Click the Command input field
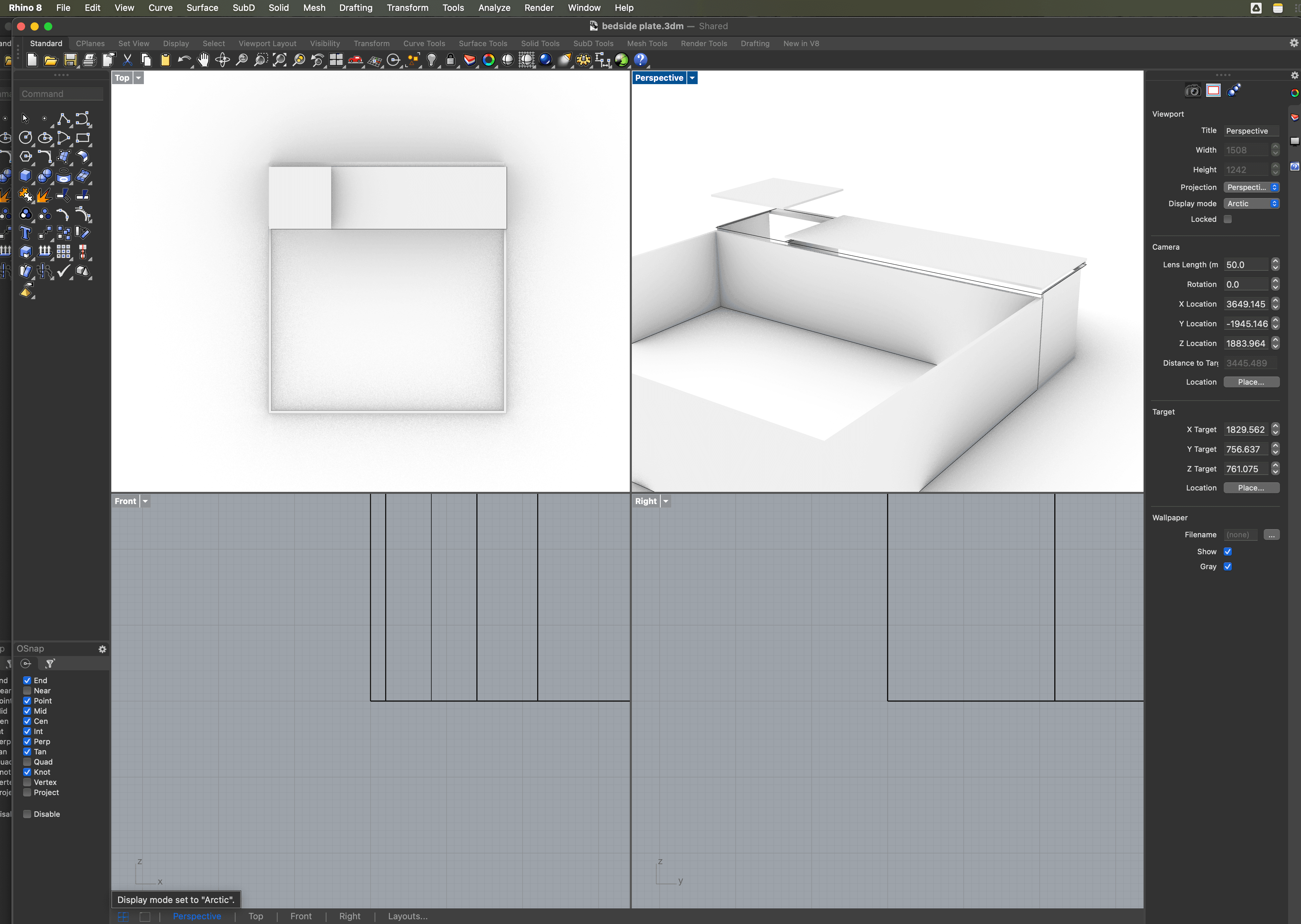Viewport: 1301px width, 924px height. [61, 94]
